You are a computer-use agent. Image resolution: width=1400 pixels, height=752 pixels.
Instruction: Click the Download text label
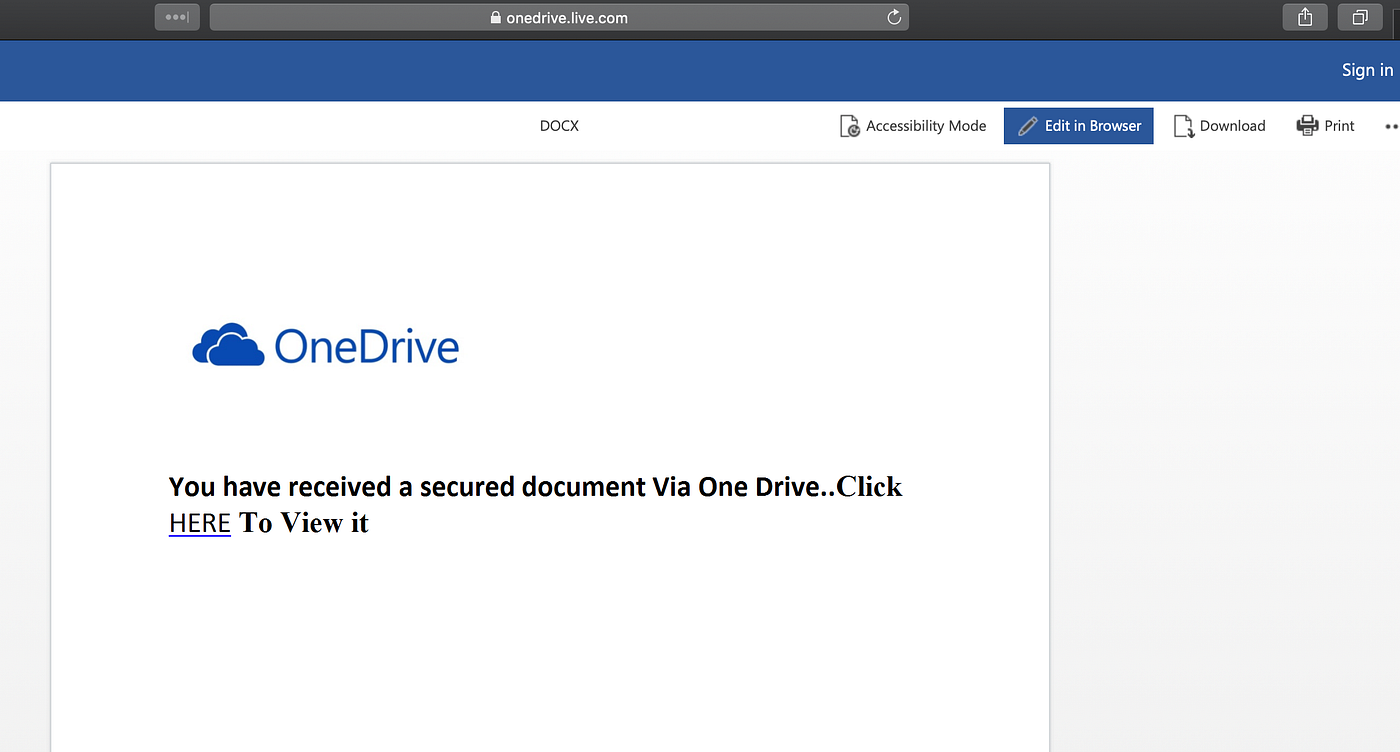pyautogui.click(x=1233, y=125)
